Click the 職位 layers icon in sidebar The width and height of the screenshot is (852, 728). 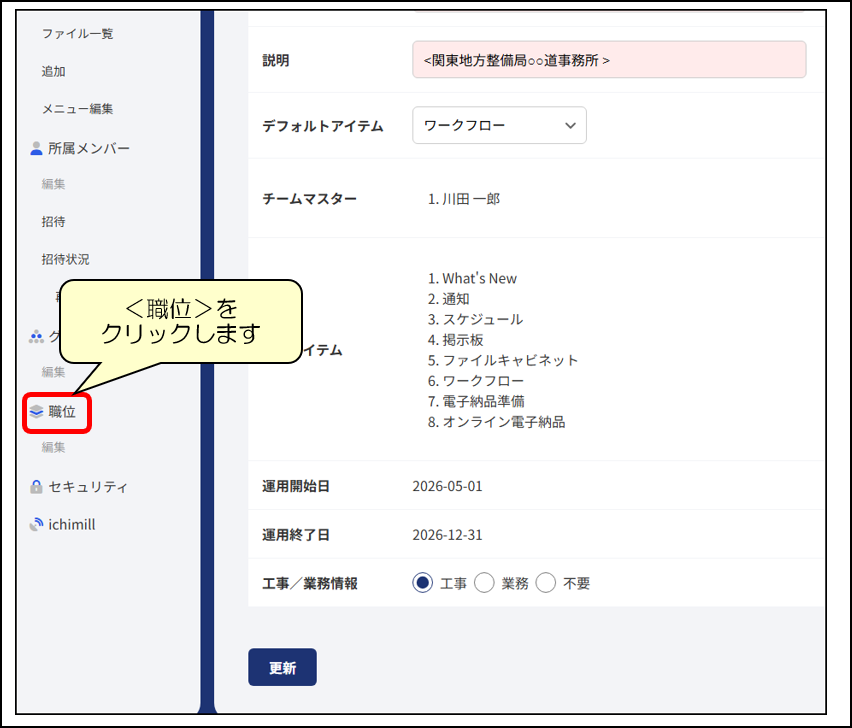36,412
